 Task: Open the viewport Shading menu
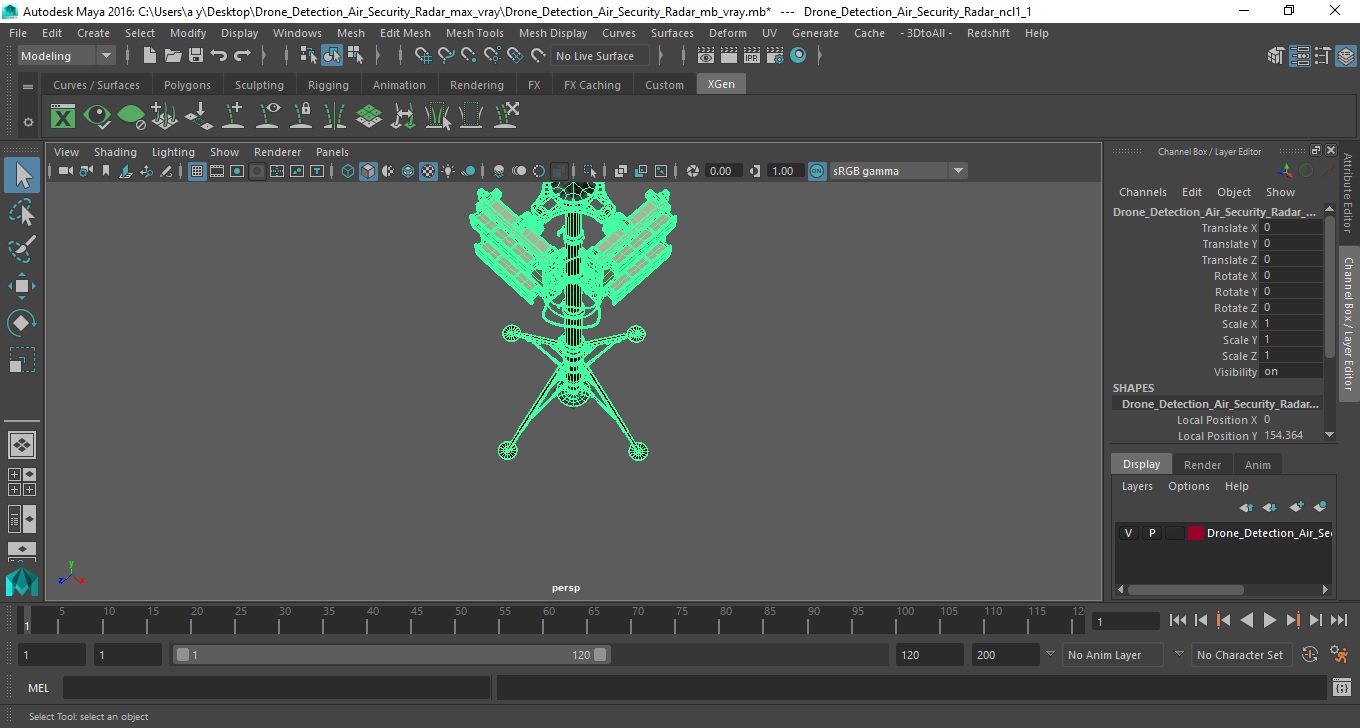point(115,152)
